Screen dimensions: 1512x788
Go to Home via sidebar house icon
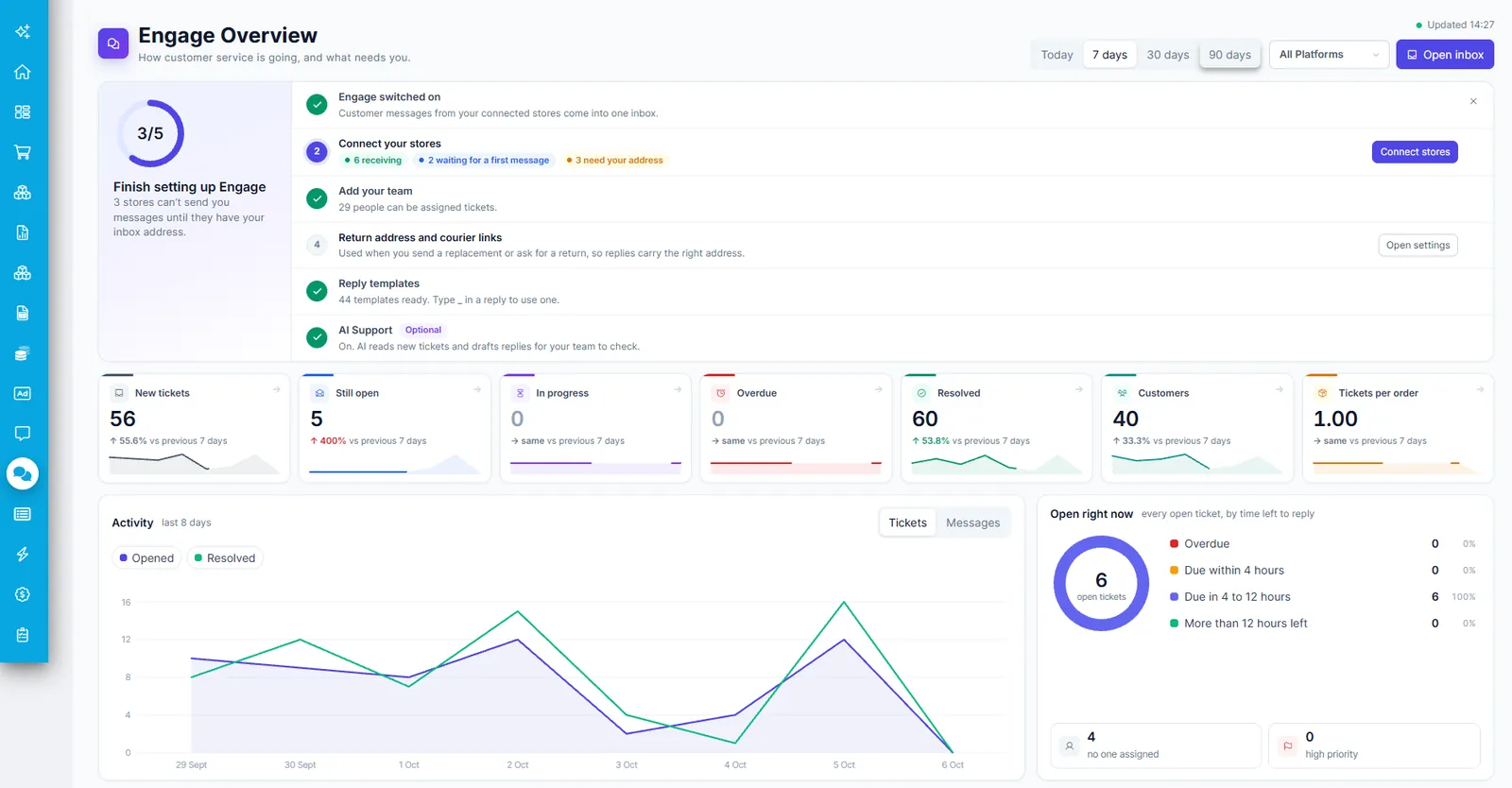click(23, 72)
